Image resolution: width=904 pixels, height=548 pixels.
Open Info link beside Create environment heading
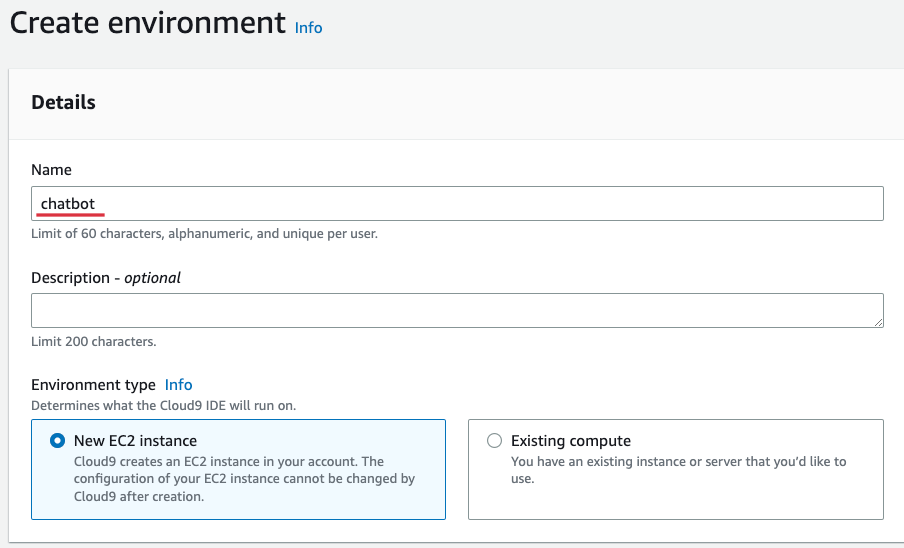[x=308, y=28]
